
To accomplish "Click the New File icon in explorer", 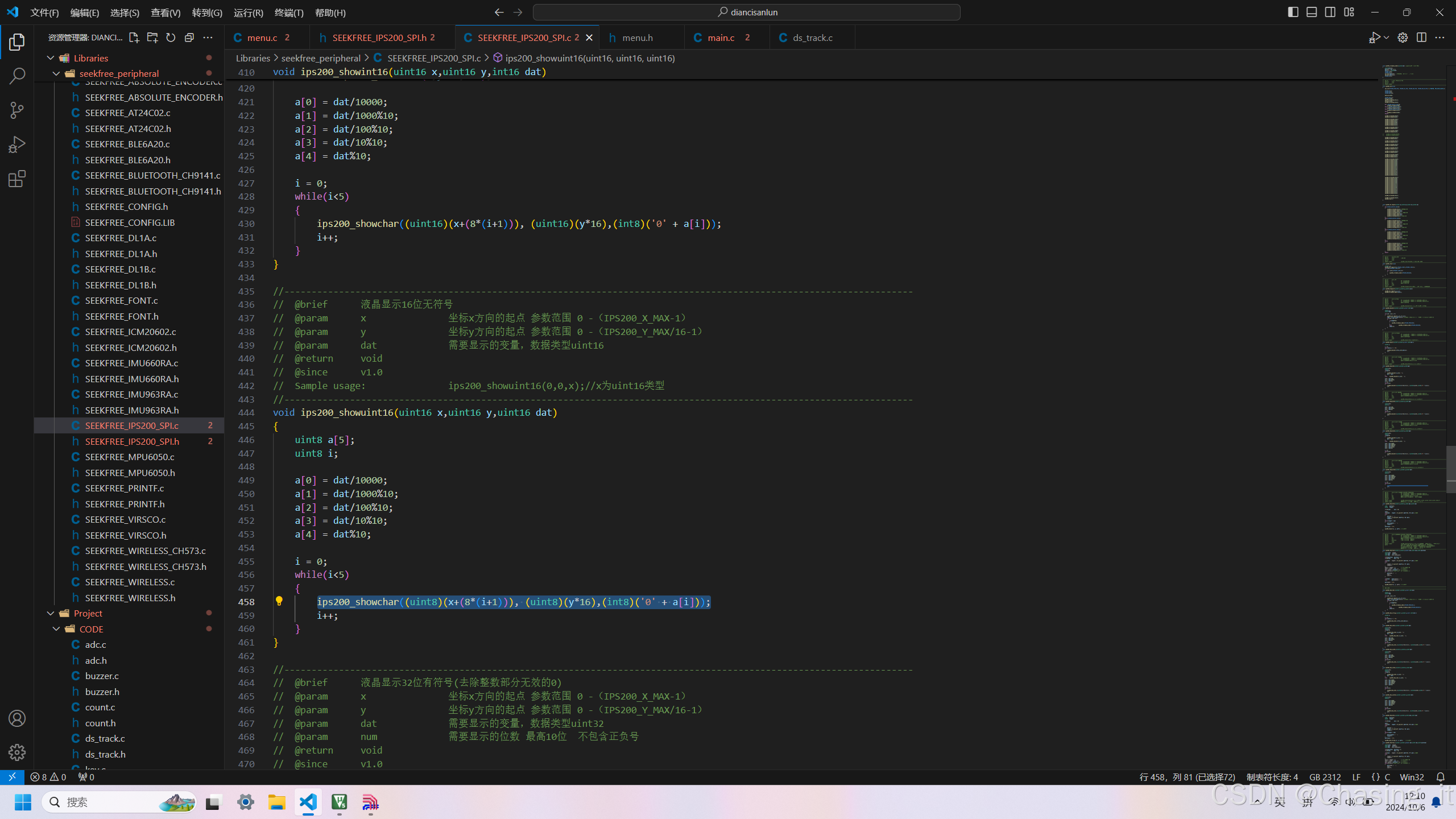I will tap(134, 38).
